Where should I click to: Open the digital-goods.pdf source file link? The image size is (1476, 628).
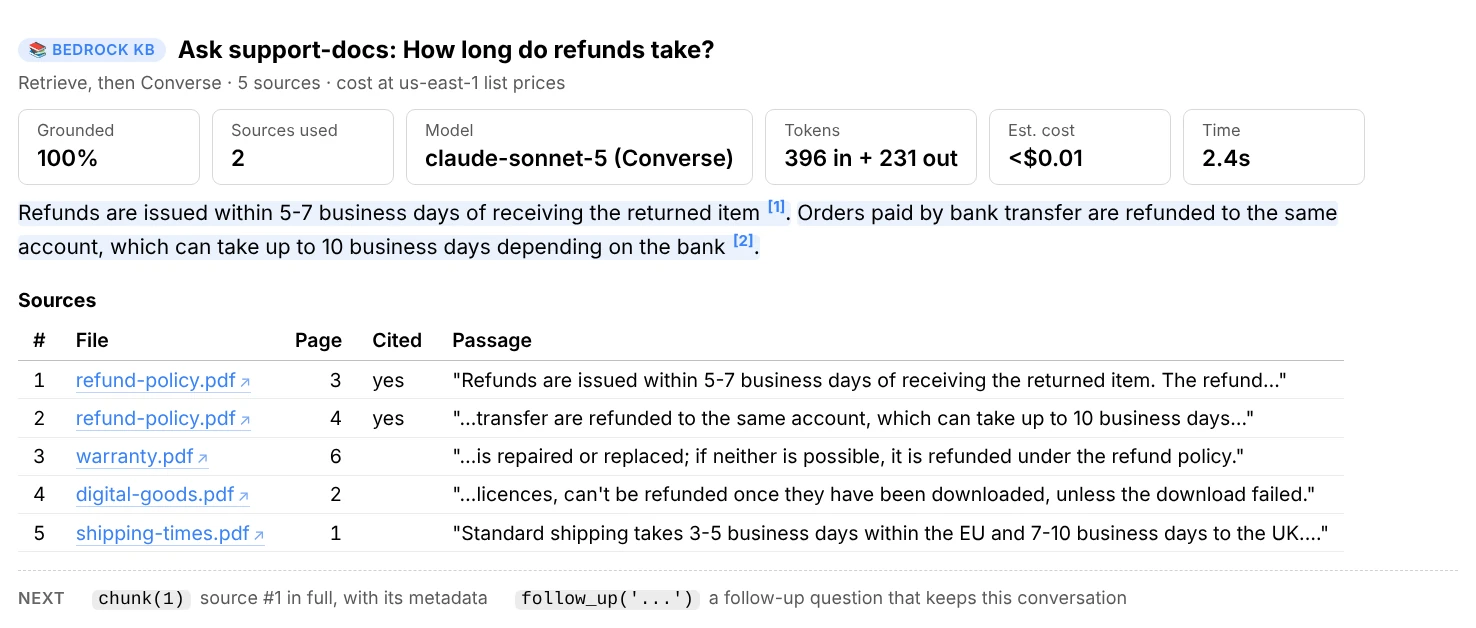point(163,495)
